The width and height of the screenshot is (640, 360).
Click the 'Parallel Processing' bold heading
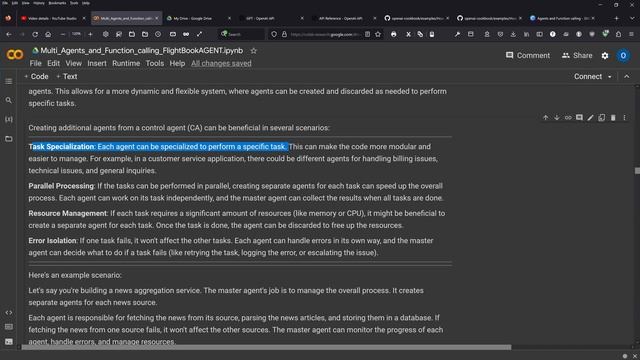pyautogui.click(x=61, y=186)
